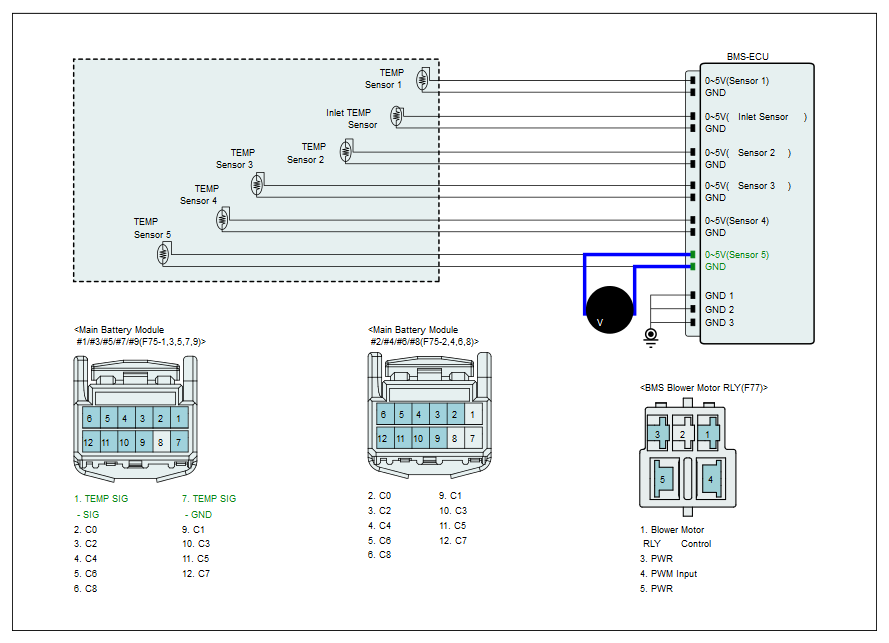The width and height of the screenshot is (889, 643).
Task: Click the black voltmeter V circle
Action: point(609,310)
